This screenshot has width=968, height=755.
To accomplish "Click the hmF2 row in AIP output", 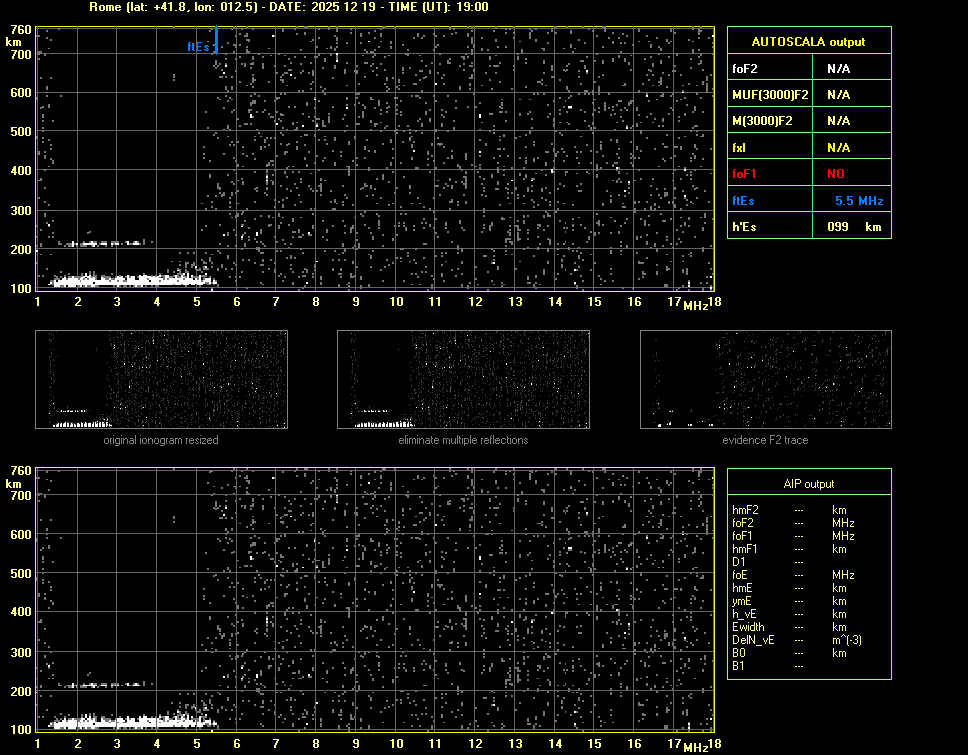I will (x=746, y=510).
